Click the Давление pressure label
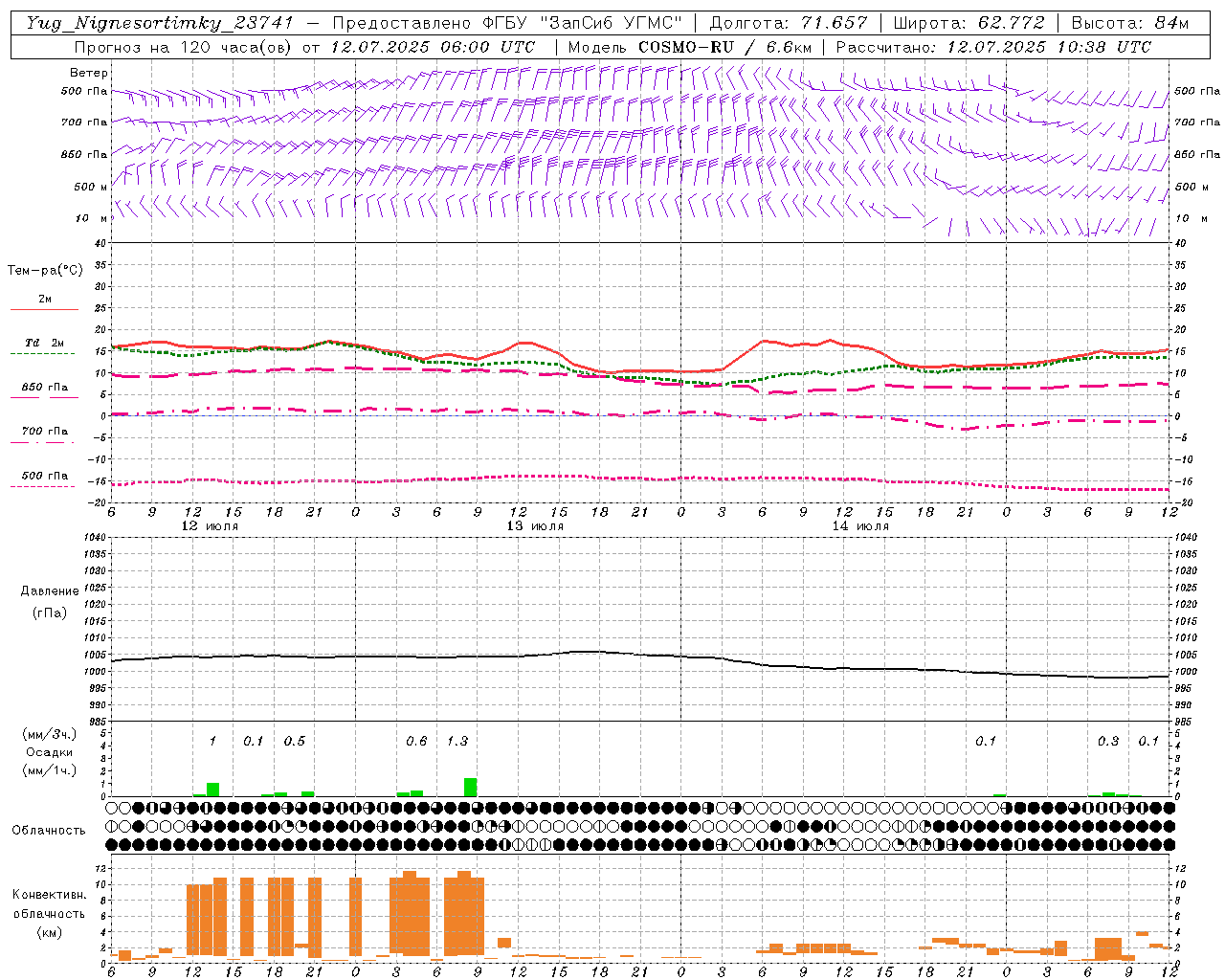This screenshot has height=980, width=1225. click(50, 591)
